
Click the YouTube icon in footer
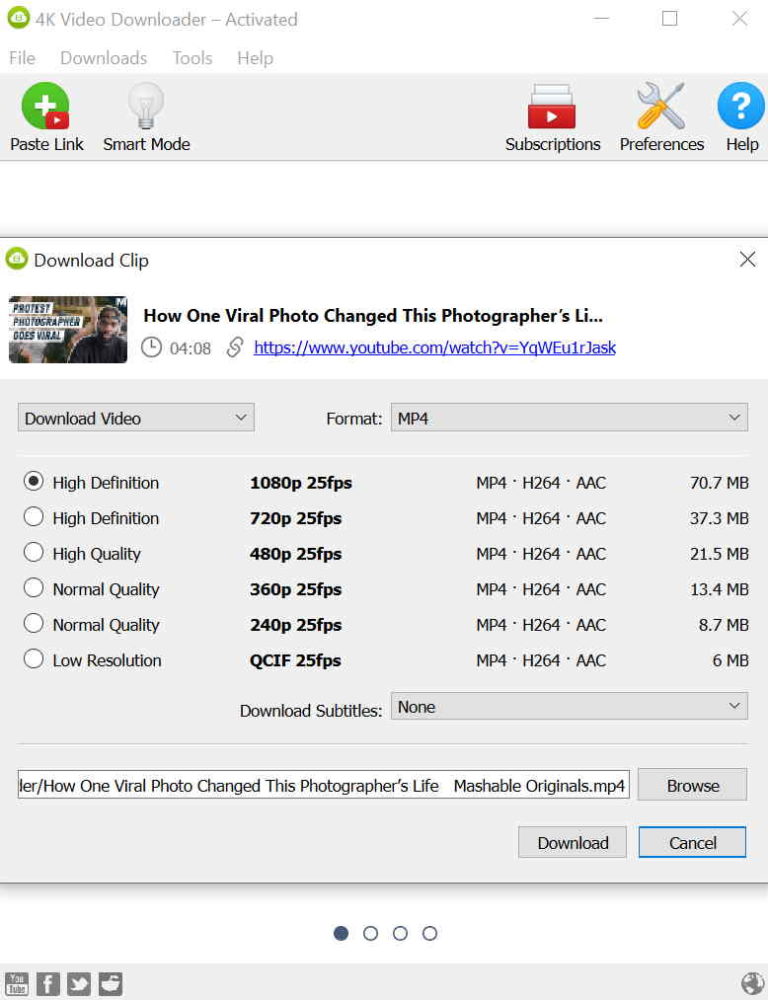tap(17, 983)
